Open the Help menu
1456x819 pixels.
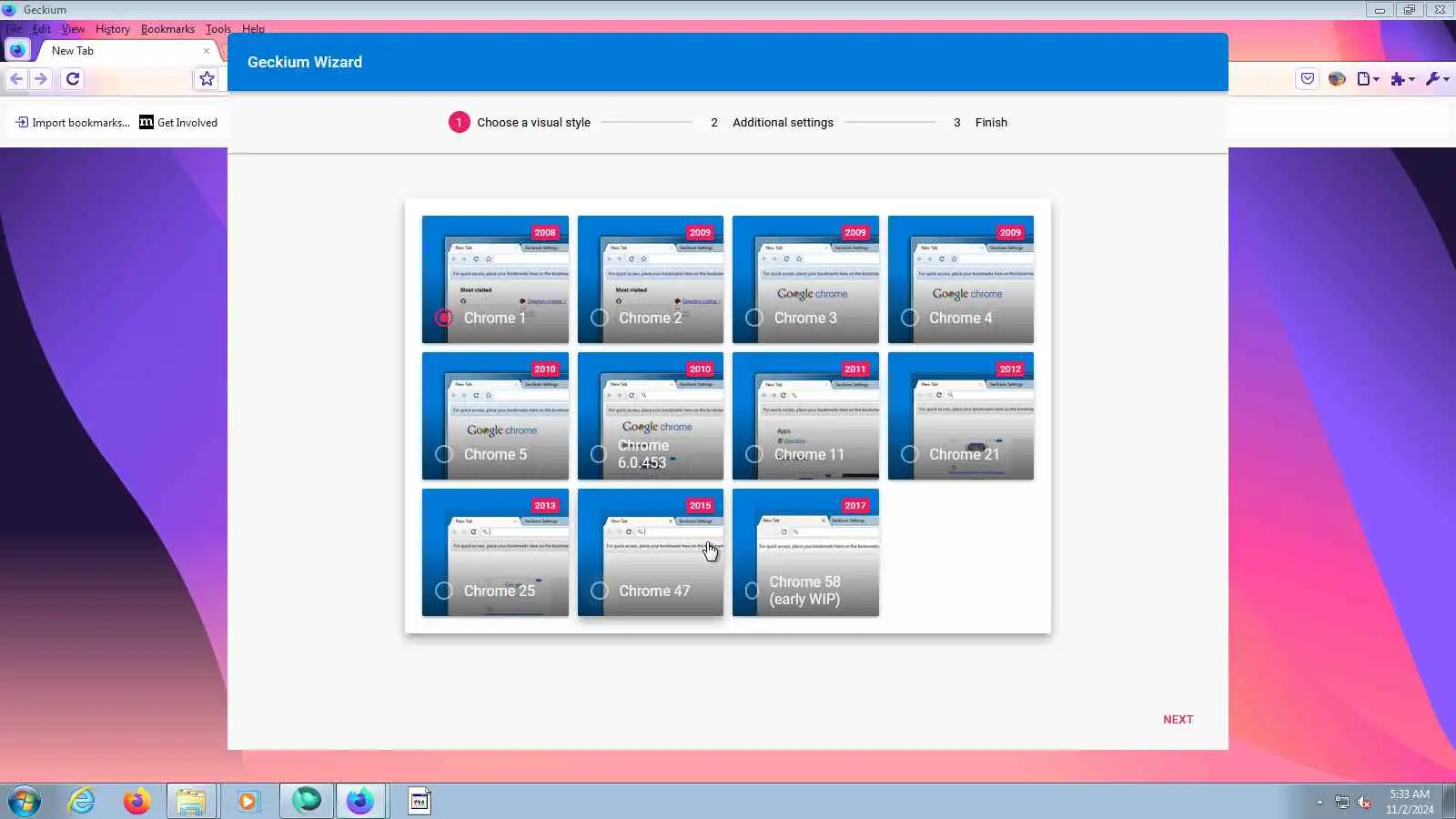[x=253, y=29]
